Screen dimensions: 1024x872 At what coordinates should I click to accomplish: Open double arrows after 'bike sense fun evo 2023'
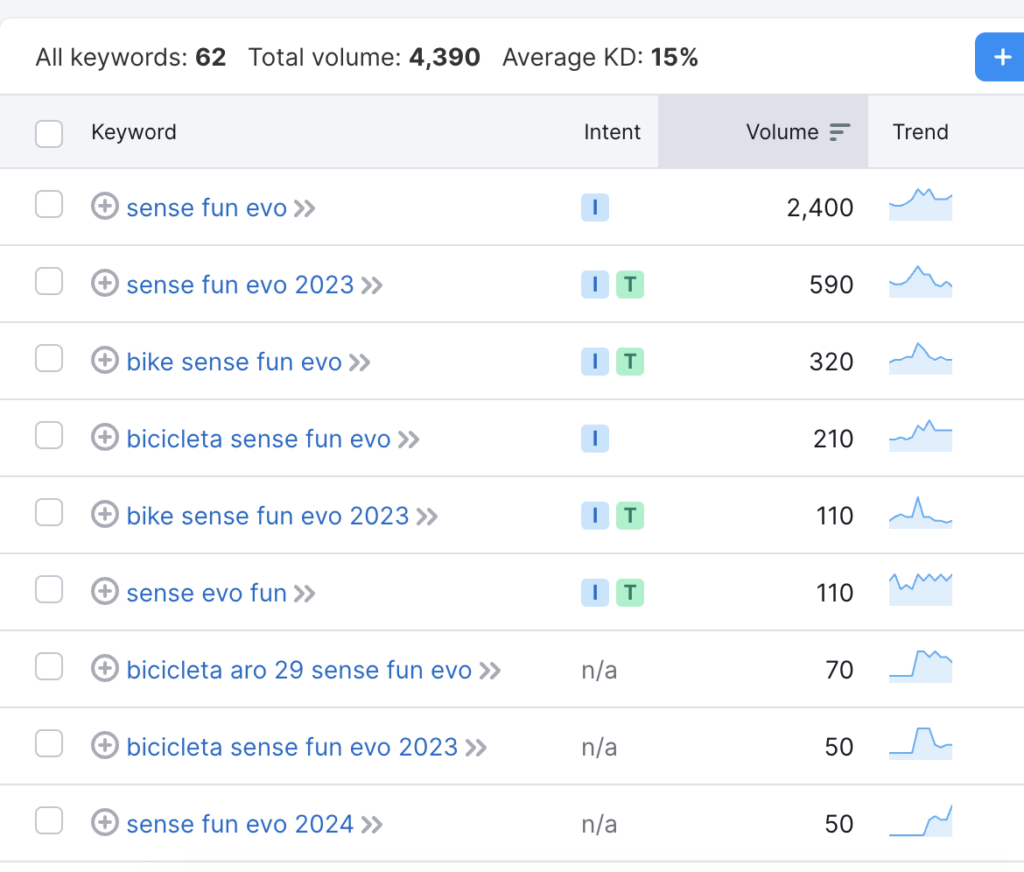[427, 517]
